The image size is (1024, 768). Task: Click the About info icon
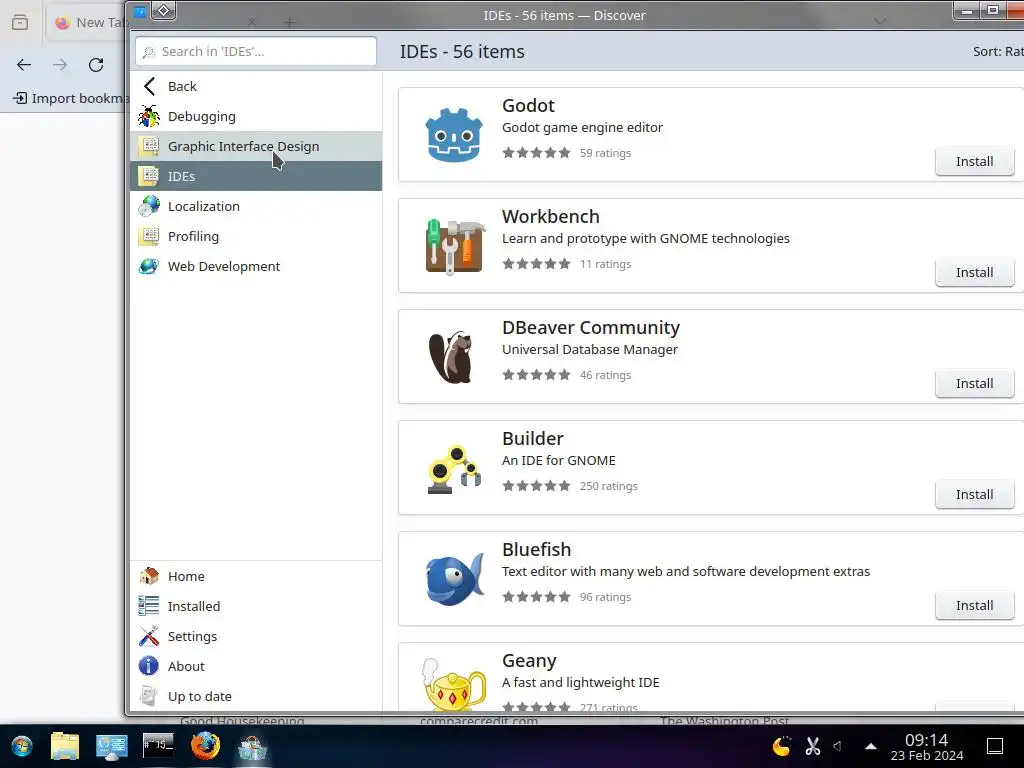pyautogui.click(x=149, y=666)
